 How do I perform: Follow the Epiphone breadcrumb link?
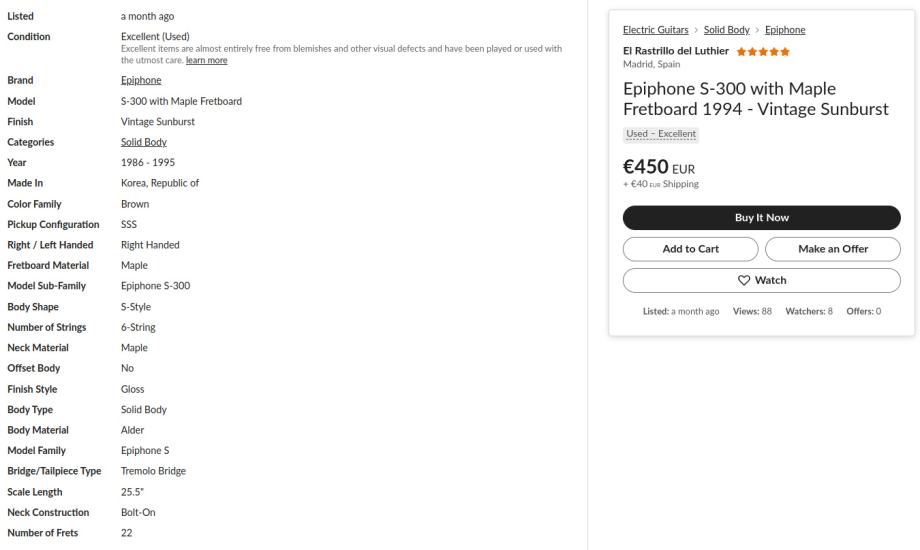785,30
